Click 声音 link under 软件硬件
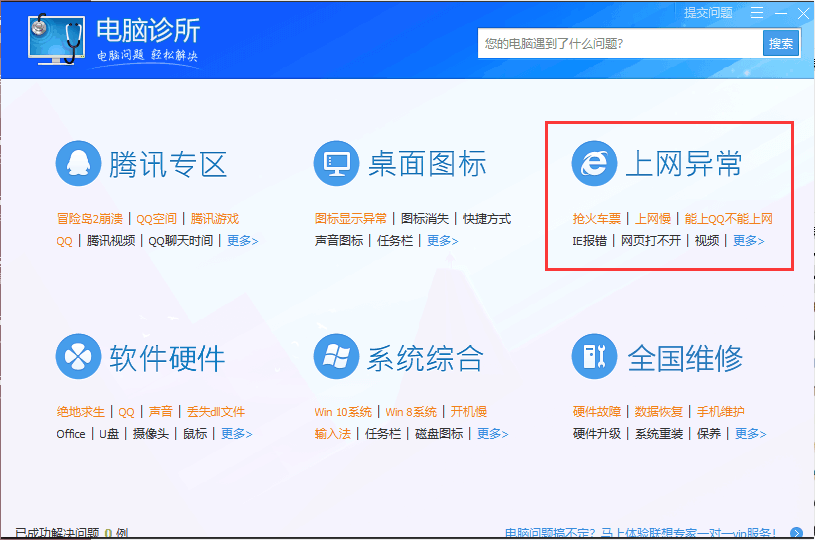Image resolution: width=815 pixels, height=540 pixels. (160, 412)
